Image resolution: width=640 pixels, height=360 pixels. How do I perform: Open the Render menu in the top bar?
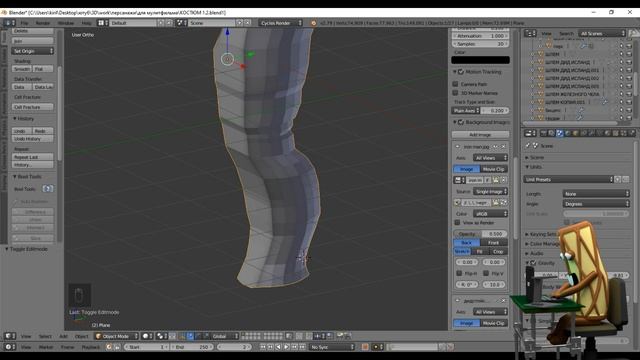tap(42, 23)
